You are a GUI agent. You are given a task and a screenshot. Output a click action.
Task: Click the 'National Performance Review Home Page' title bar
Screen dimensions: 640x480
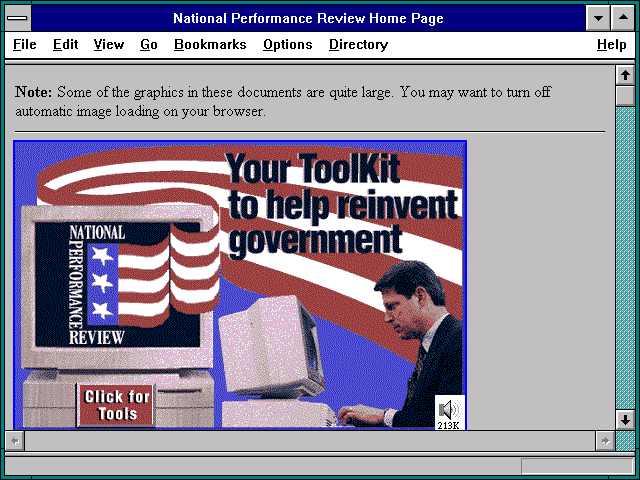308,18
